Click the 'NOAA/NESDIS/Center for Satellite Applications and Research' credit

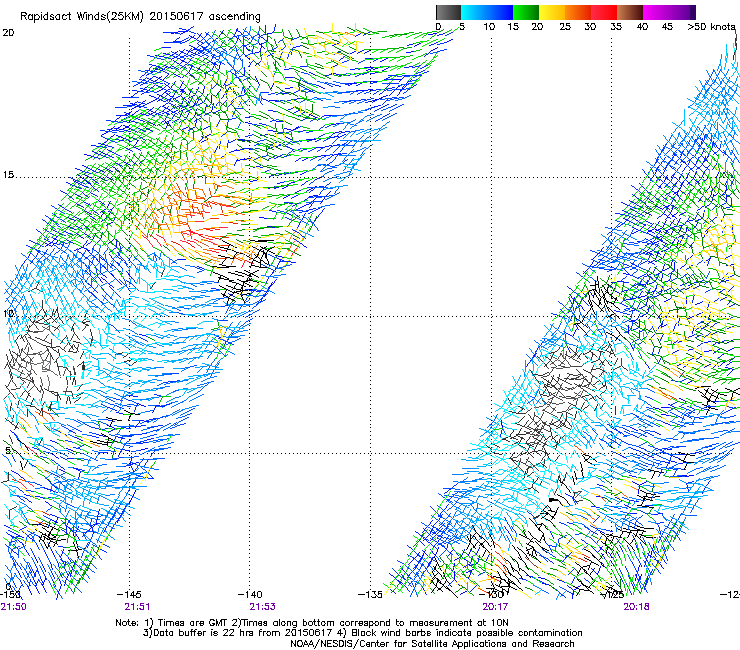tap(432, 644)
